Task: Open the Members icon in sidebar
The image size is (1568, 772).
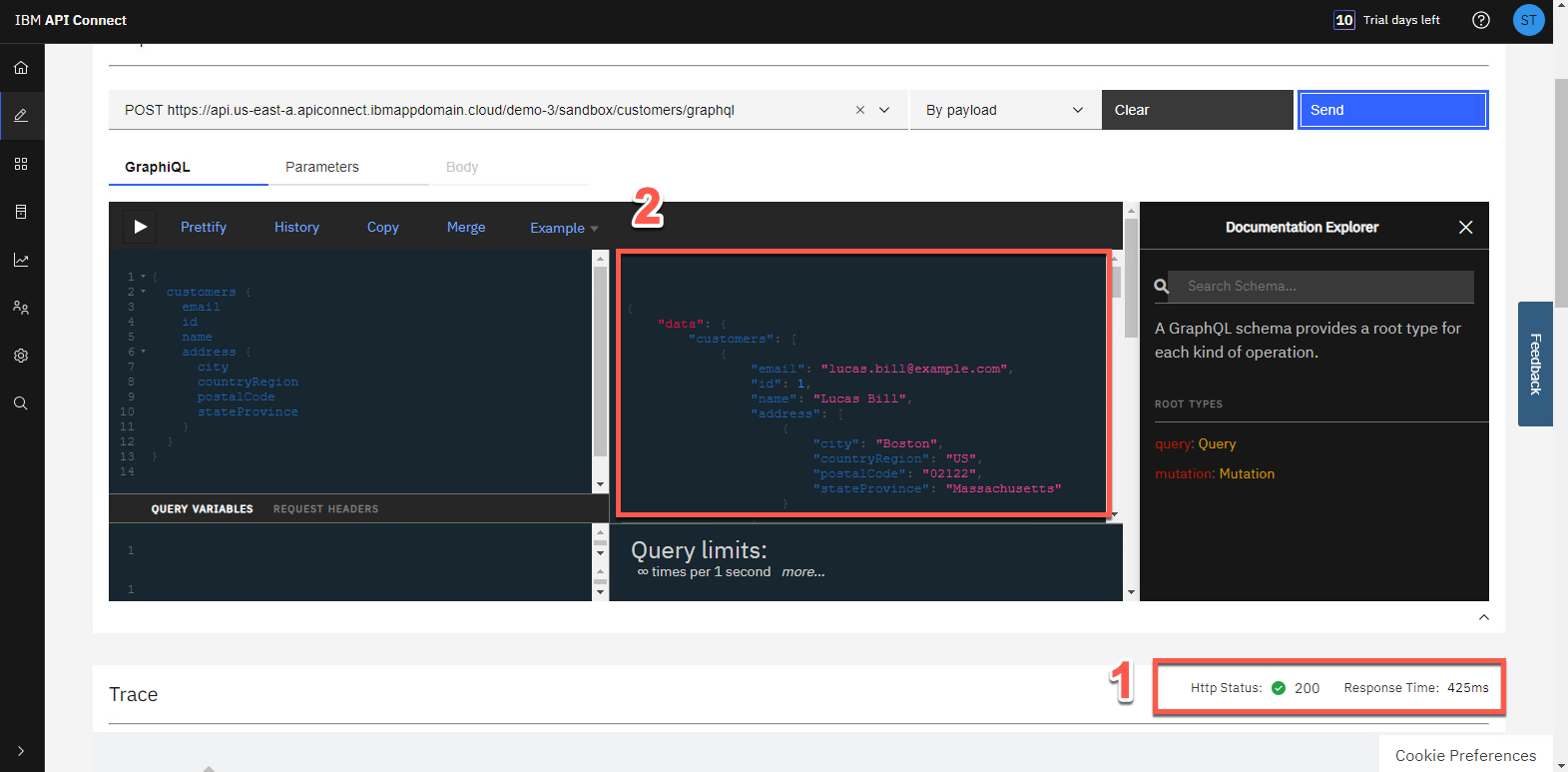Action: (x=21, y=308)
